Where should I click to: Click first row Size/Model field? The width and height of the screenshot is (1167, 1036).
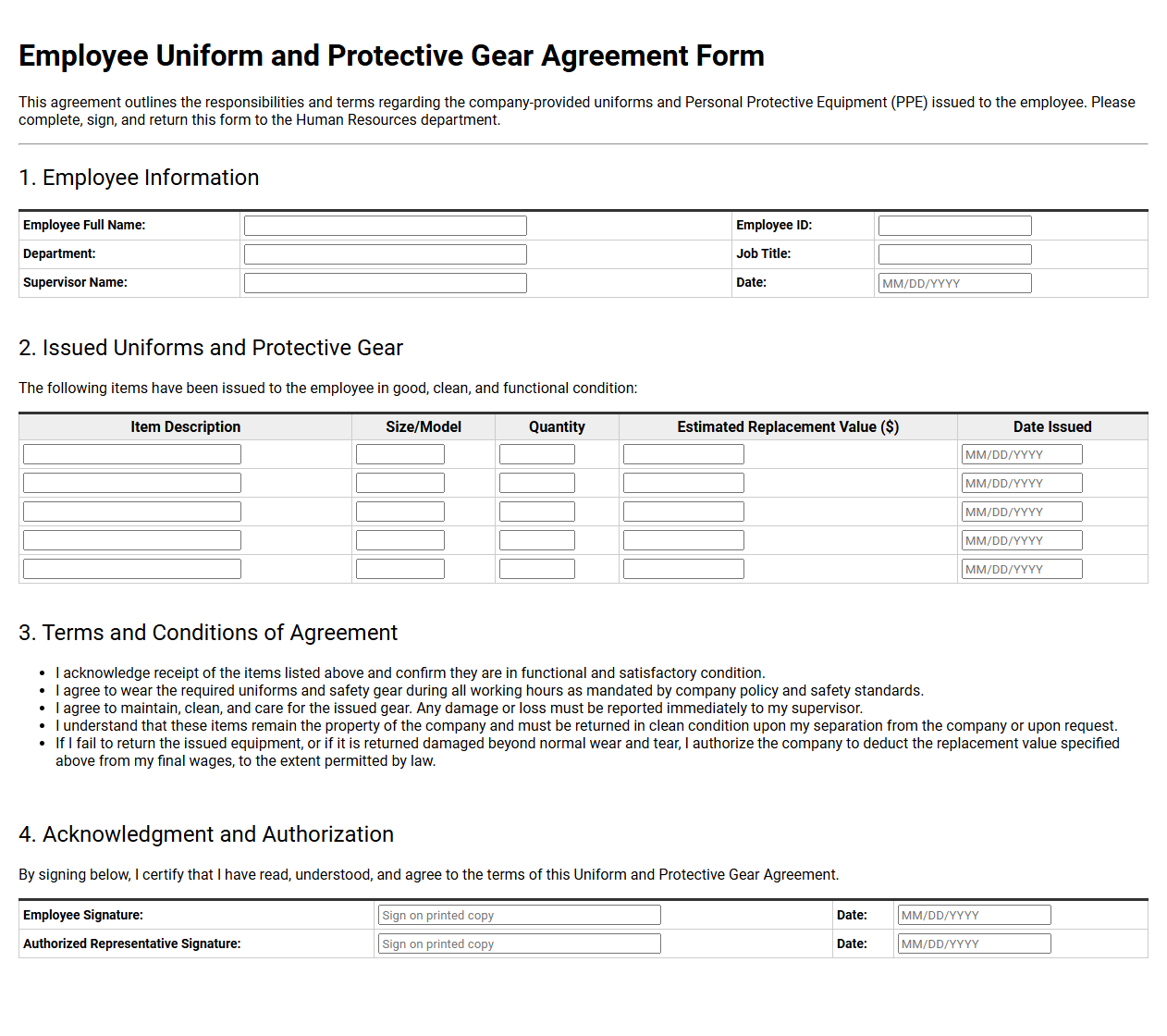tap(400, 454)
